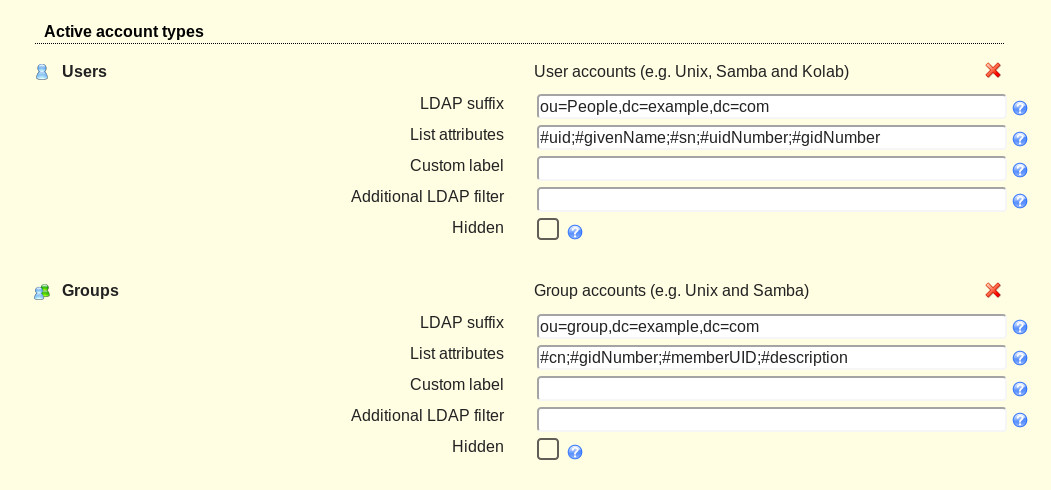Open help for Groups List attributes
Image resolution: width=1051 pixels, height=490 pixels.
coord(1019,358)
